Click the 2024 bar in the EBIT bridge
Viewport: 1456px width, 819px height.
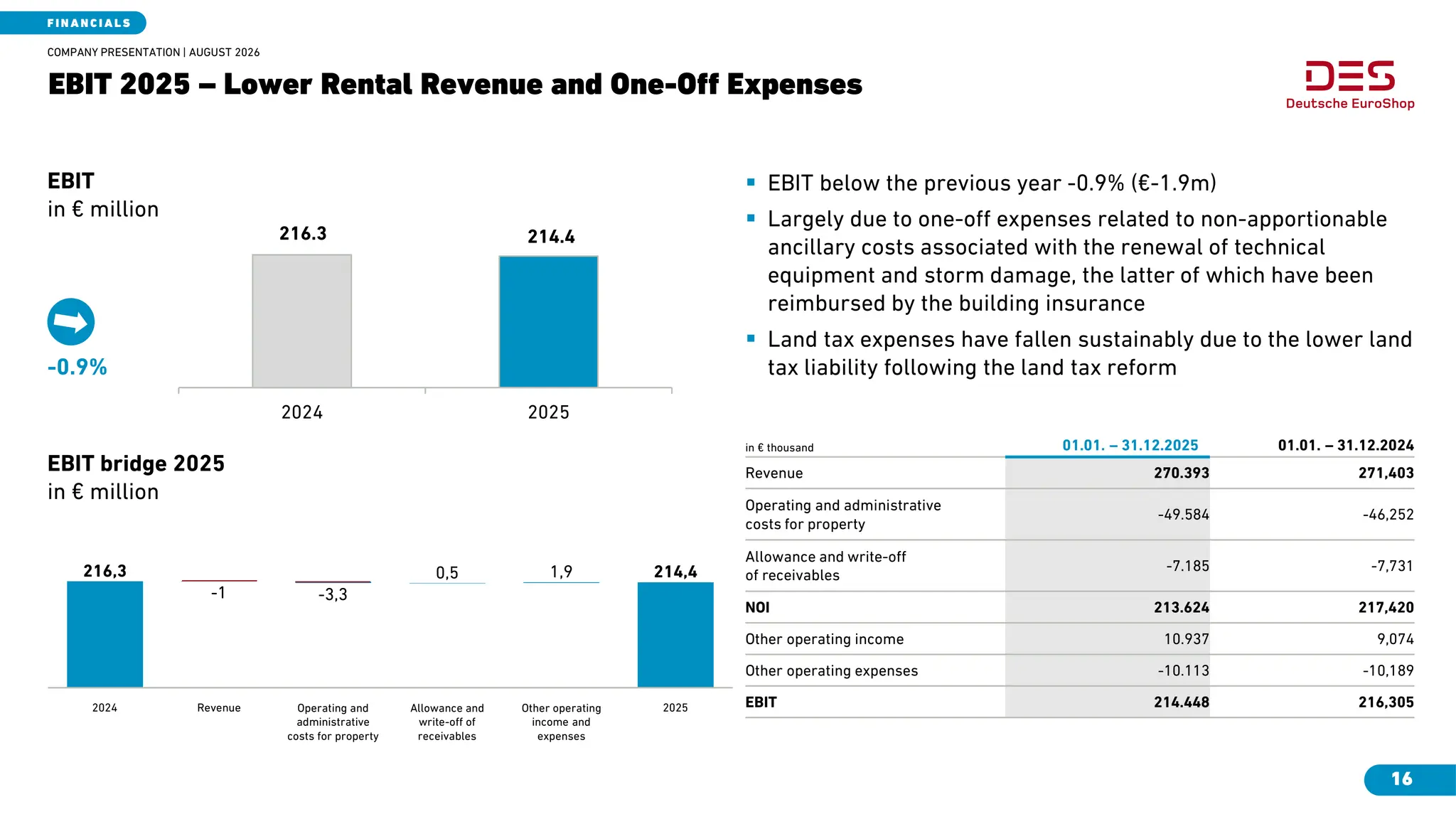click(x=105, y=634)
